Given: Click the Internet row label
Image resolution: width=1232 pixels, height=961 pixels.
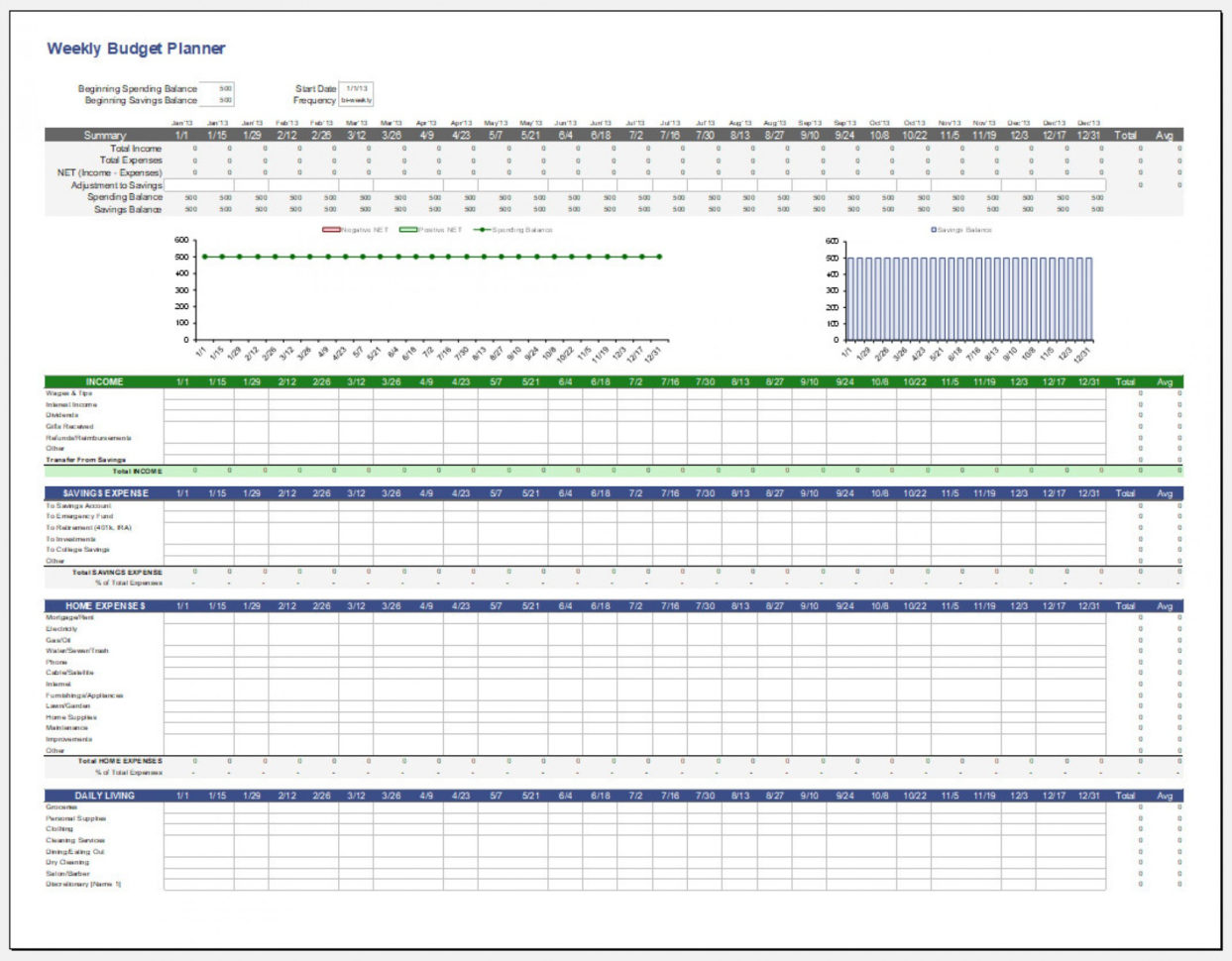Looking at the screenshot, I should pyautogui.click(x=58, y=684).
